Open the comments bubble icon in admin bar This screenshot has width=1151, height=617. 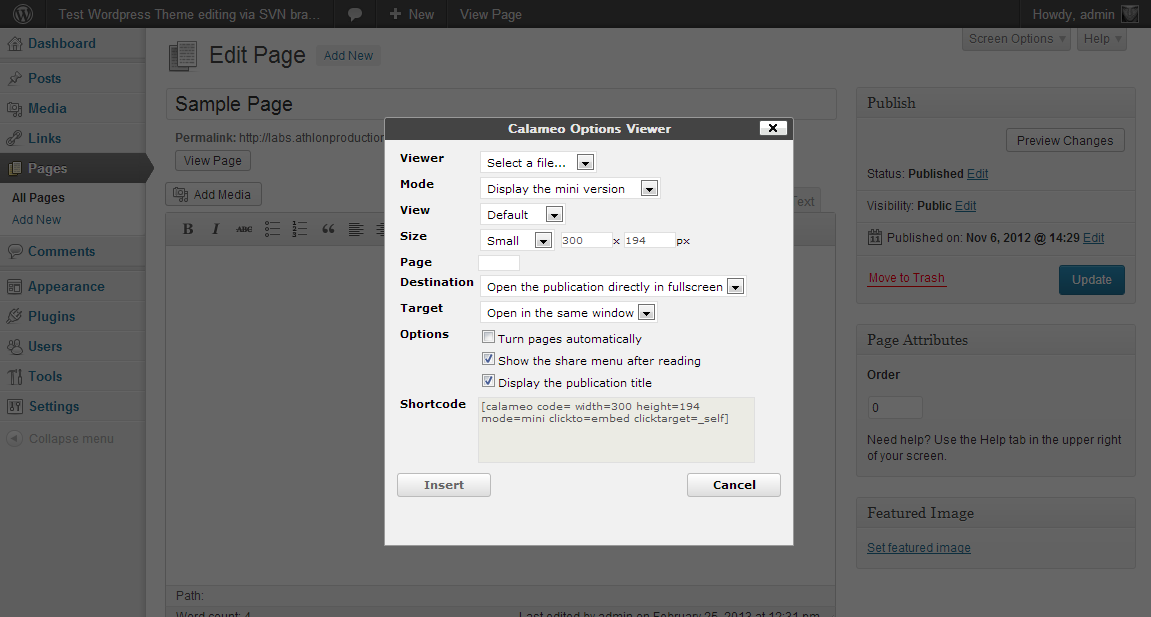tap(355, 14)
